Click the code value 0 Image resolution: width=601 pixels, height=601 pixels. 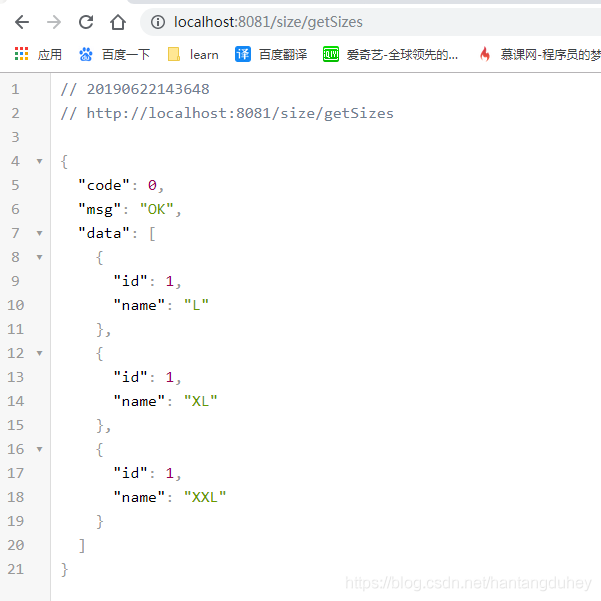[x=152, y=185]
